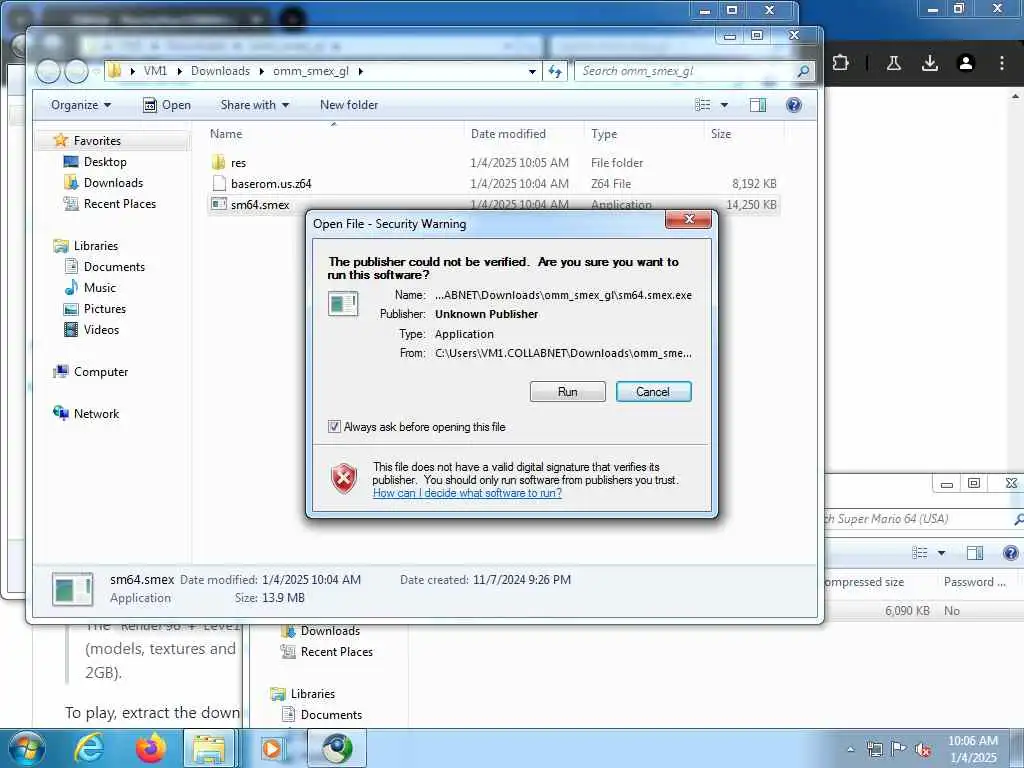Image resolution: width=1024 pixels, height=768 pixels.
Task: Cancel the Open File security warning
Action: coord(653,392)
